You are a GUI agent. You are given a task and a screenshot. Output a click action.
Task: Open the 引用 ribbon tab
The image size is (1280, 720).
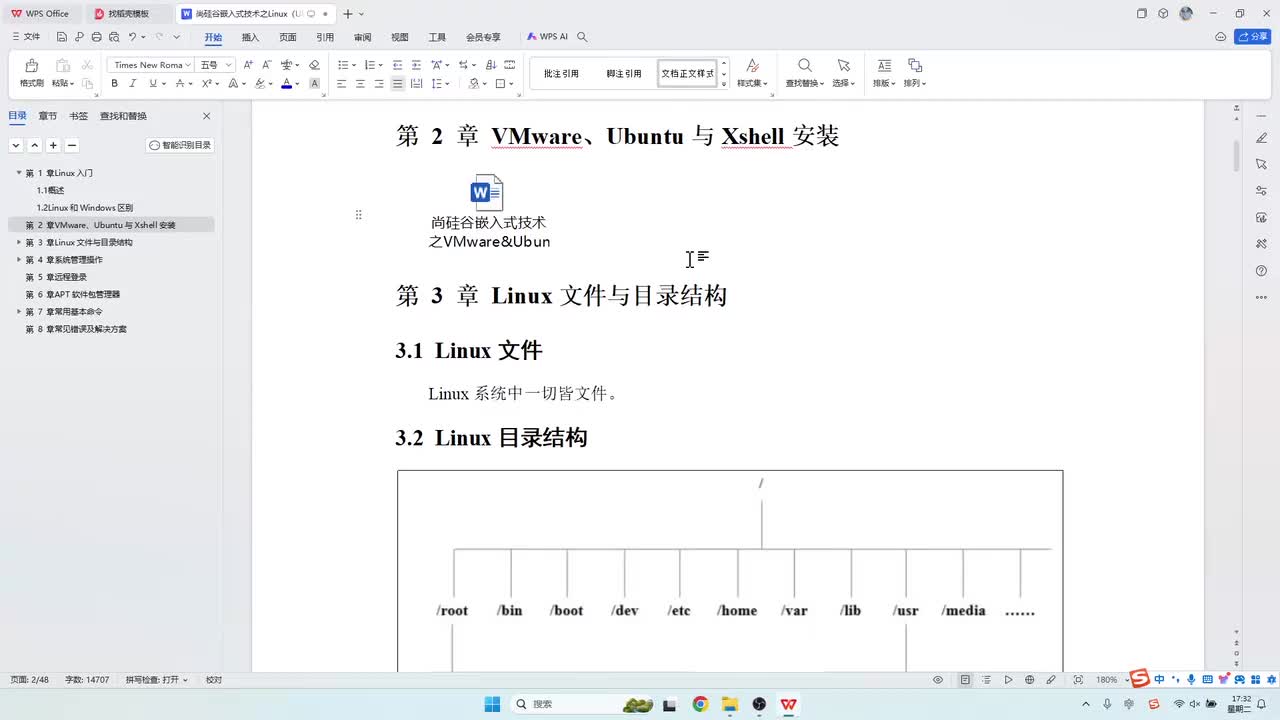pyautogui.click(x=325, y=37)
